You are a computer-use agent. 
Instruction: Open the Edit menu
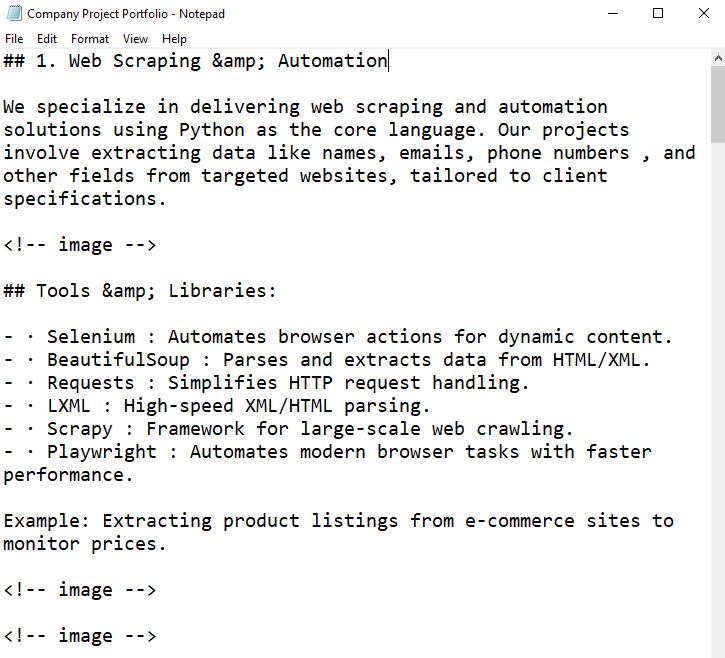tap(47, 39)
